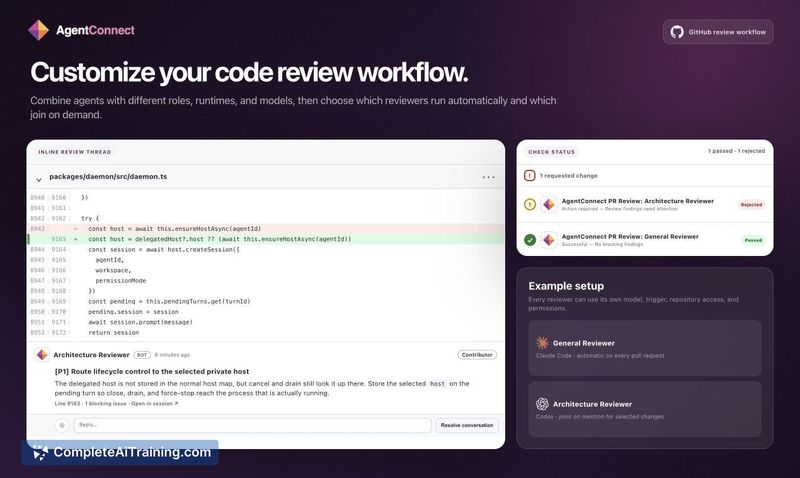The width and height of the screenshot is (800, 478).
Task: Click the round avatar icon beside Reply
Action: [62, 425]
